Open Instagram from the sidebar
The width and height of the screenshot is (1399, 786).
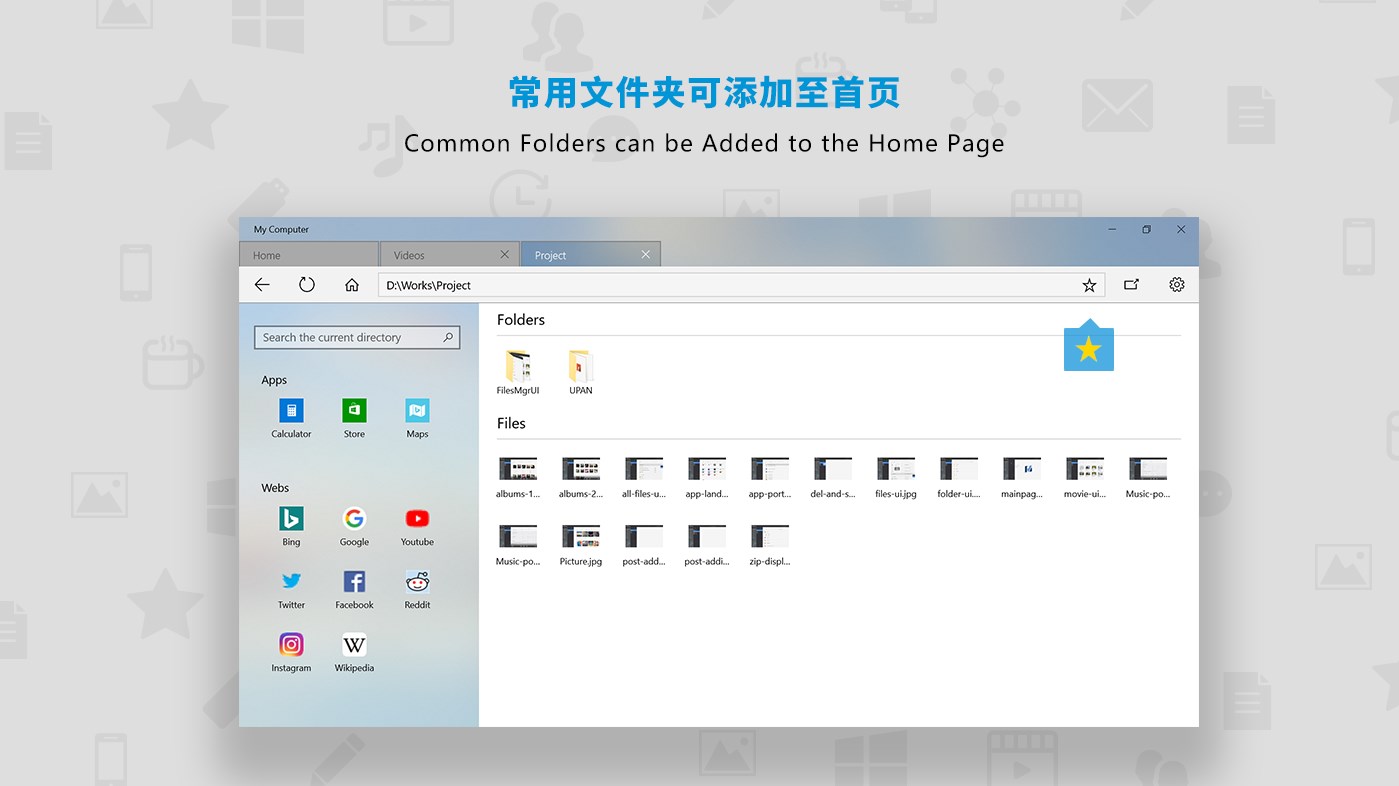[x=291, y=644]
